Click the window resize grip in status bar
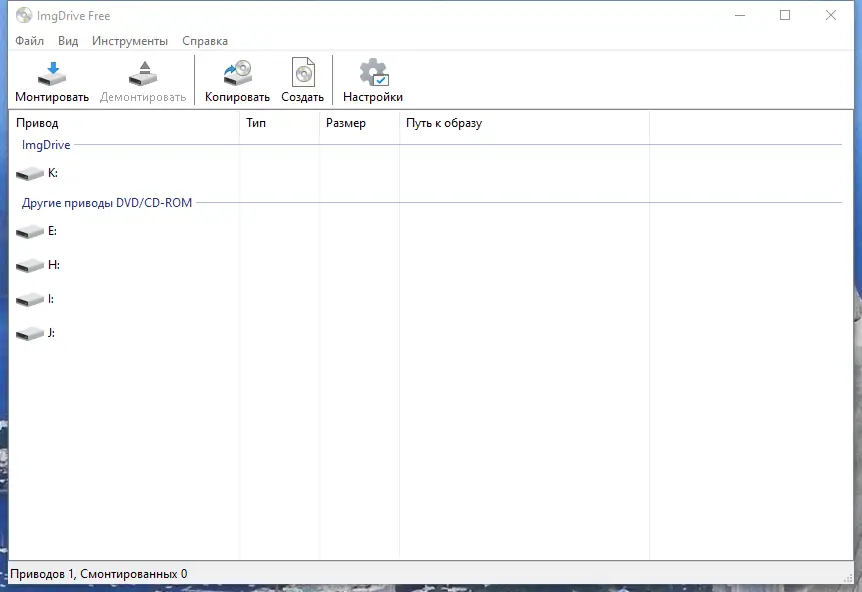 (x=848, y=577)
